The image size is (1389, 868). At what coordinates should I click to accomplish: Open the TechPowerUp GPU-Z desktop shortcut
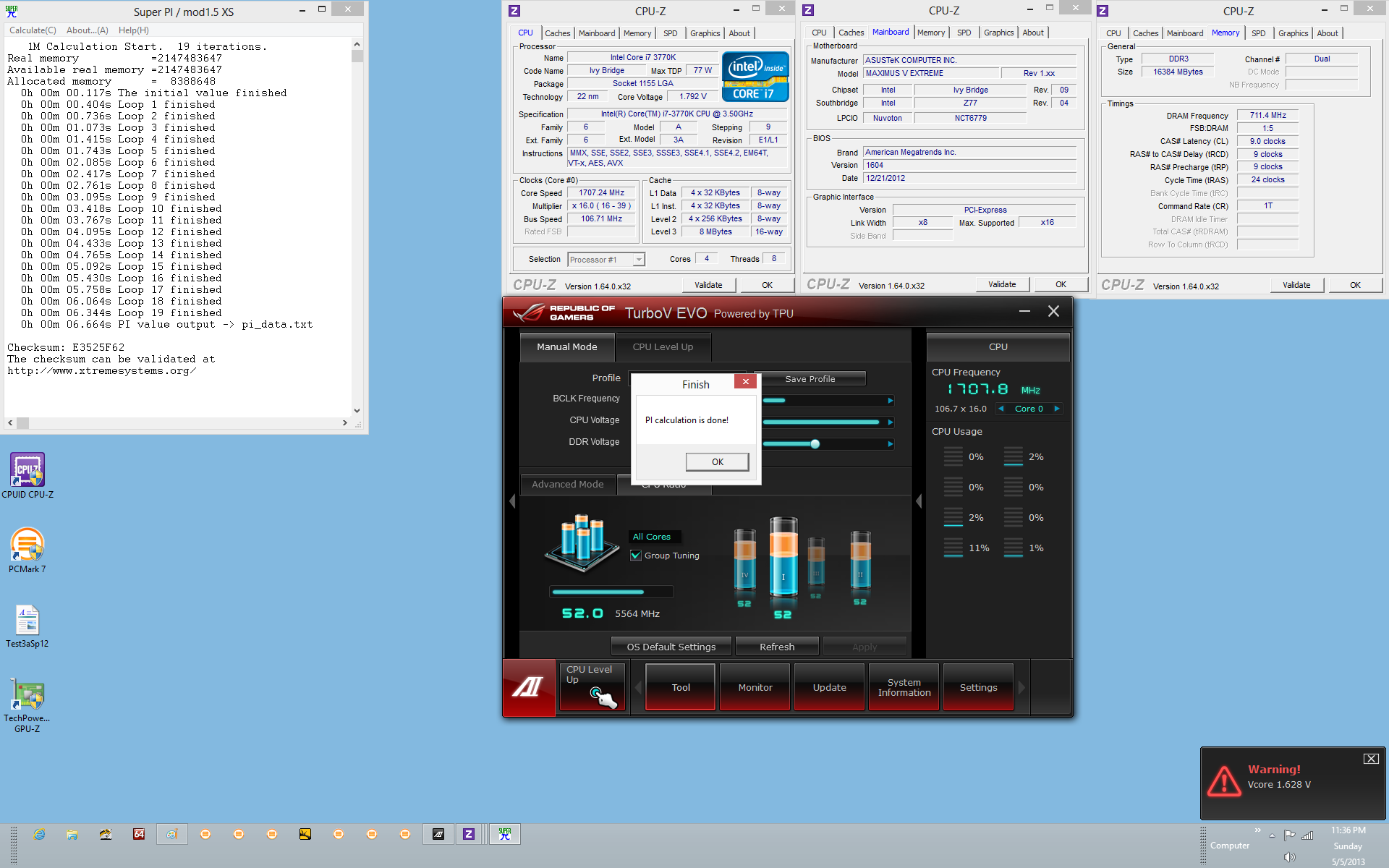pos(27,705)
